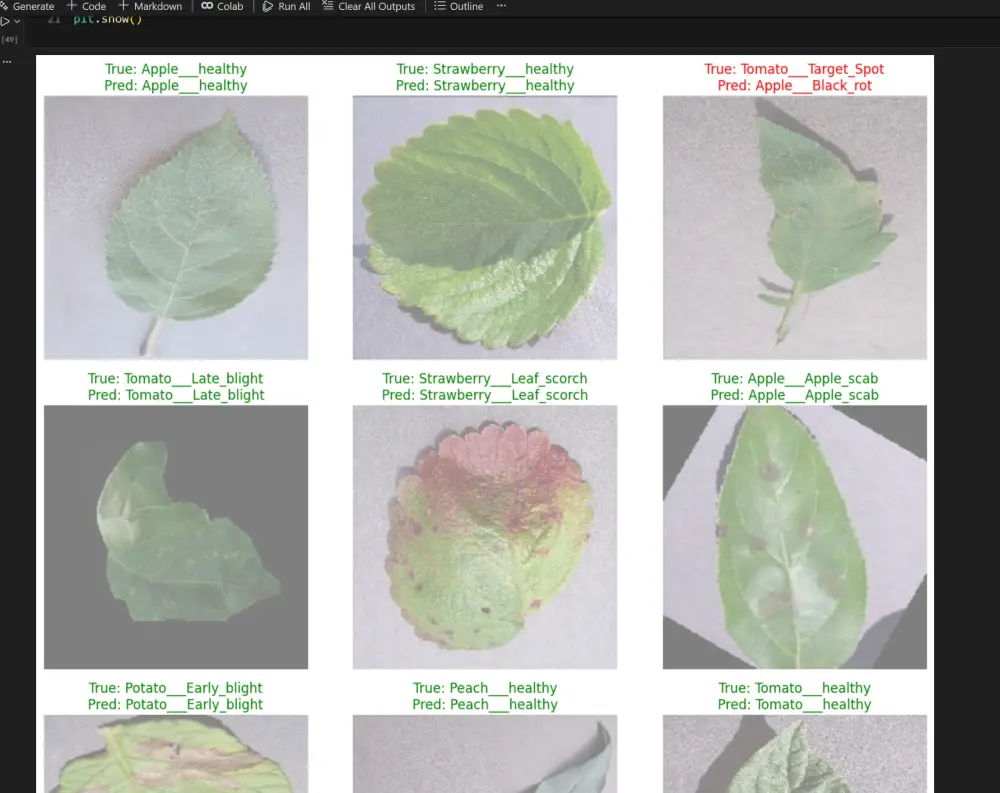This screenshot has height=793, width=1000.
Task: Click the Clear All Outputs icon
Action: (328, 6)
